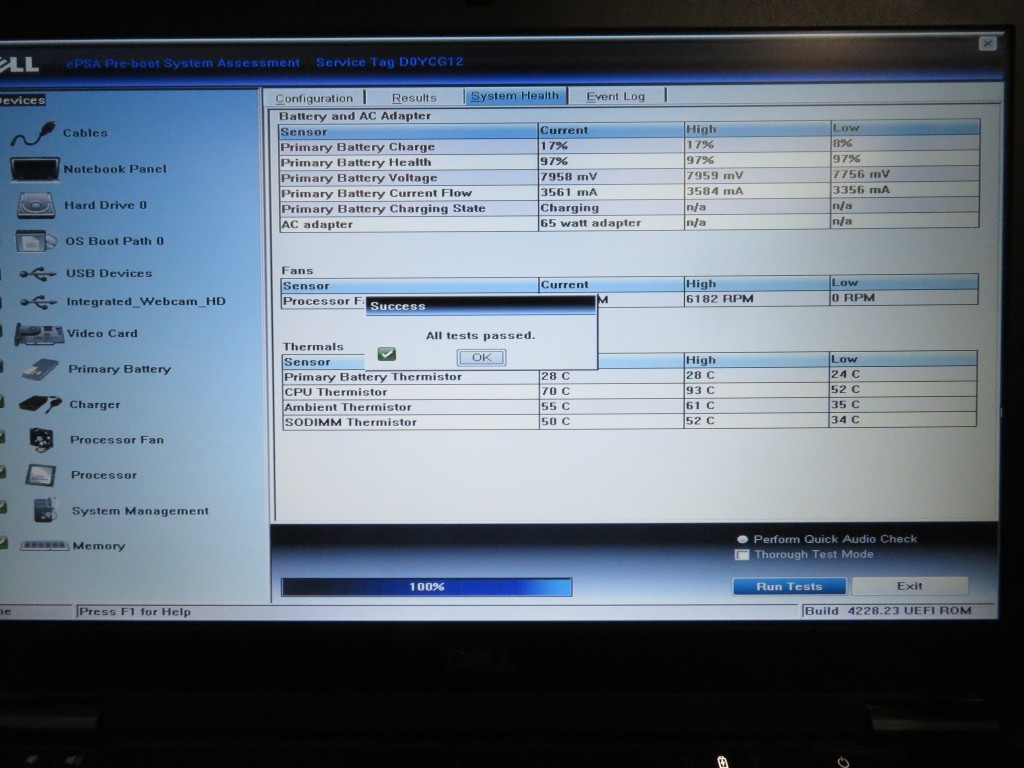The height and width of the screenshot is (768, 1024).
Task: Select Perform Quick Audio Check option
Action: click(742, 539)
